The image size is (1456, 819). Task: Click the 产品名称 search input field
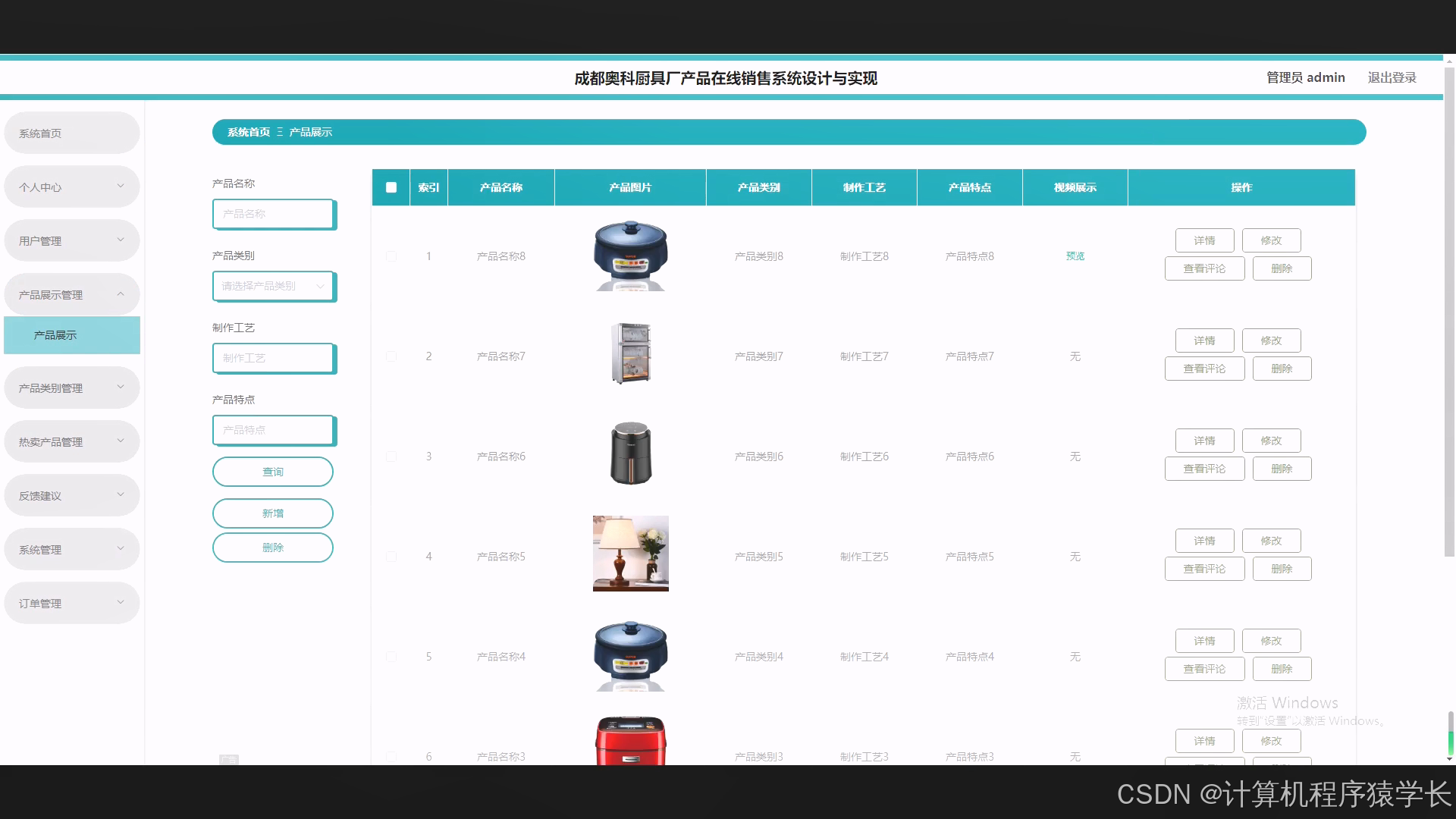(x=273, y=214)
